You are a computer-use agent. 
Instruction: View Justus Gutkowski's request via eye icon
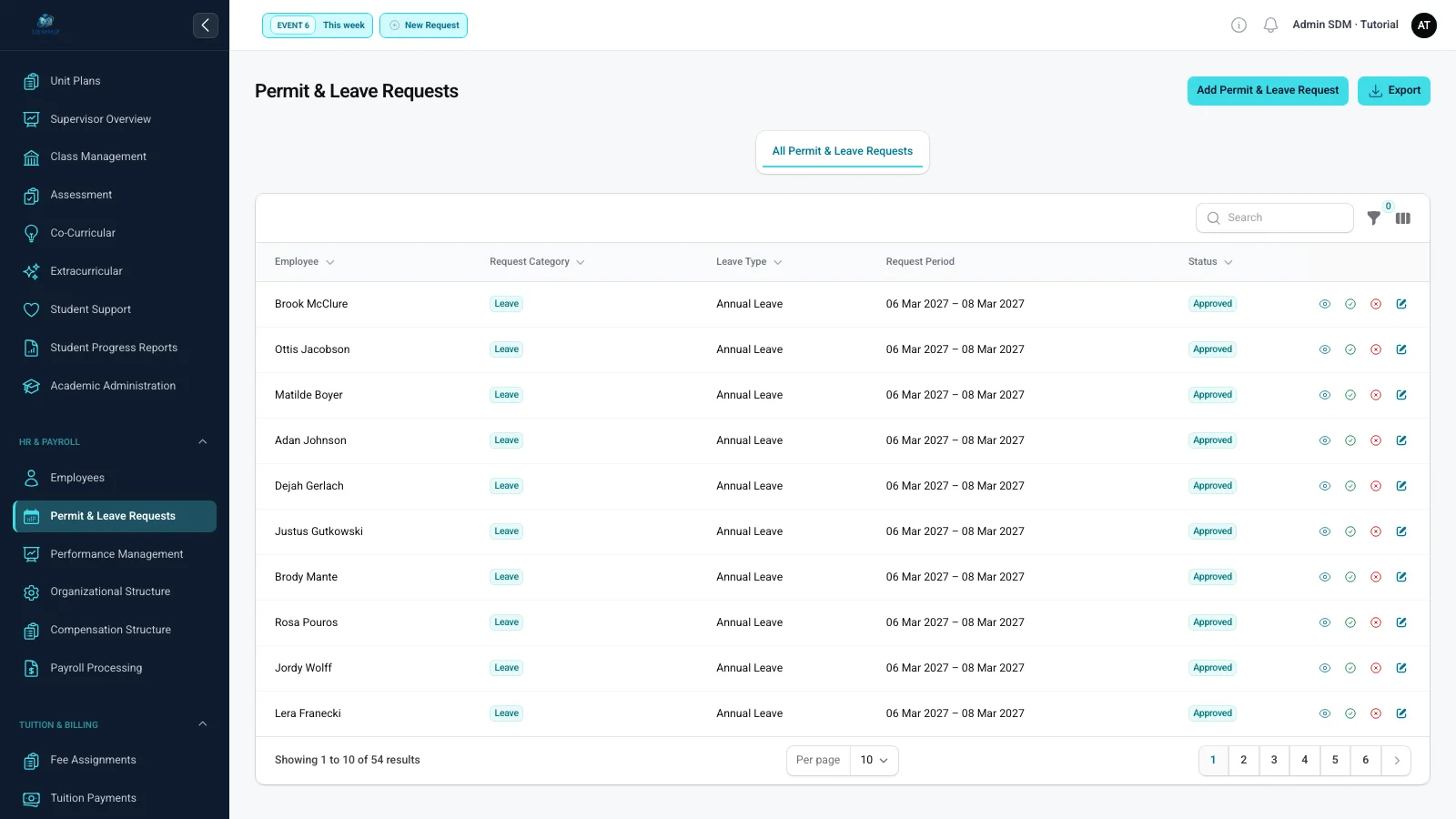pyautogui.click(x=1325, y=531)
